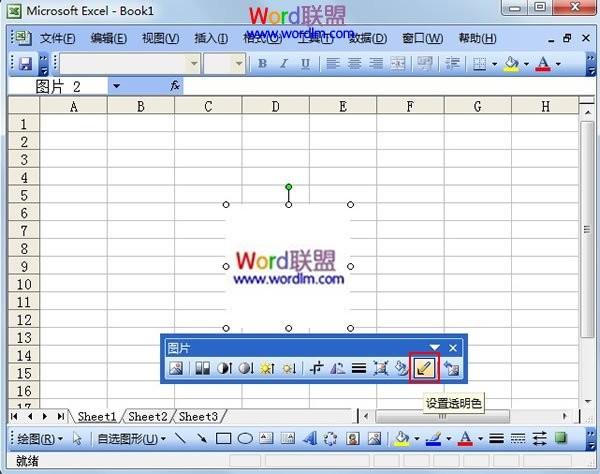Open the 自选图形(U) AutoShapes dropdown
600x474 pixels.
132,439
